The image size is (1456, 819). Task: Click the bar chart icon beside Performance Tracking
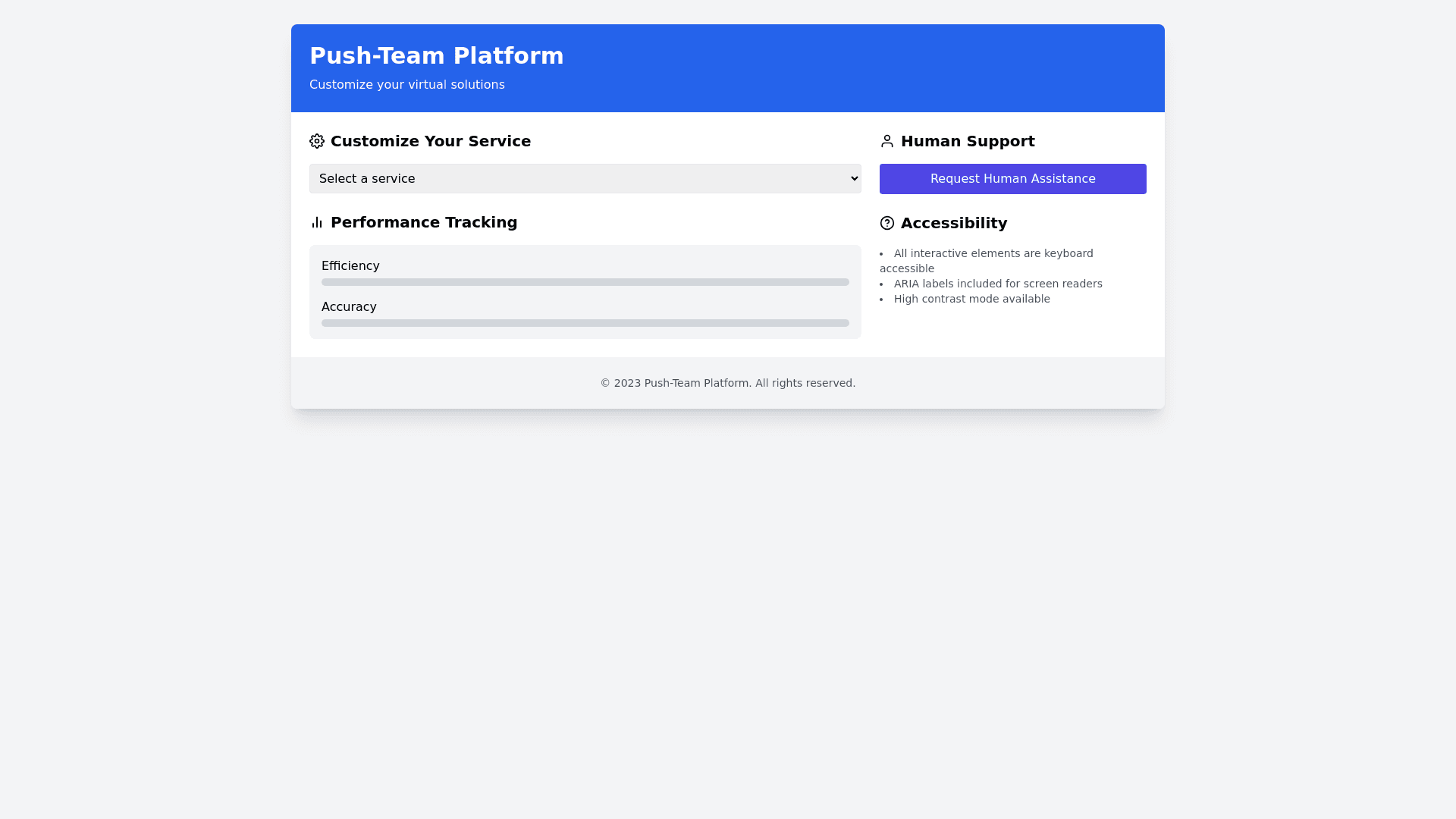coord(317,222)
